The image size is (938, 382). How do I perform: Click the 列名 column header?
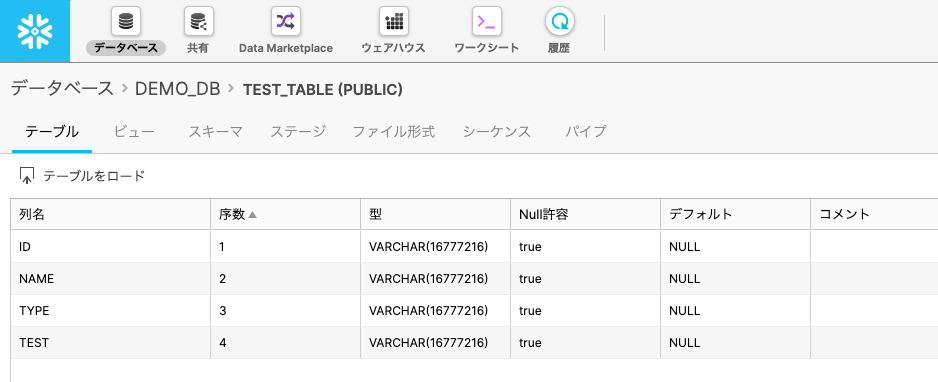coord(111,215)
